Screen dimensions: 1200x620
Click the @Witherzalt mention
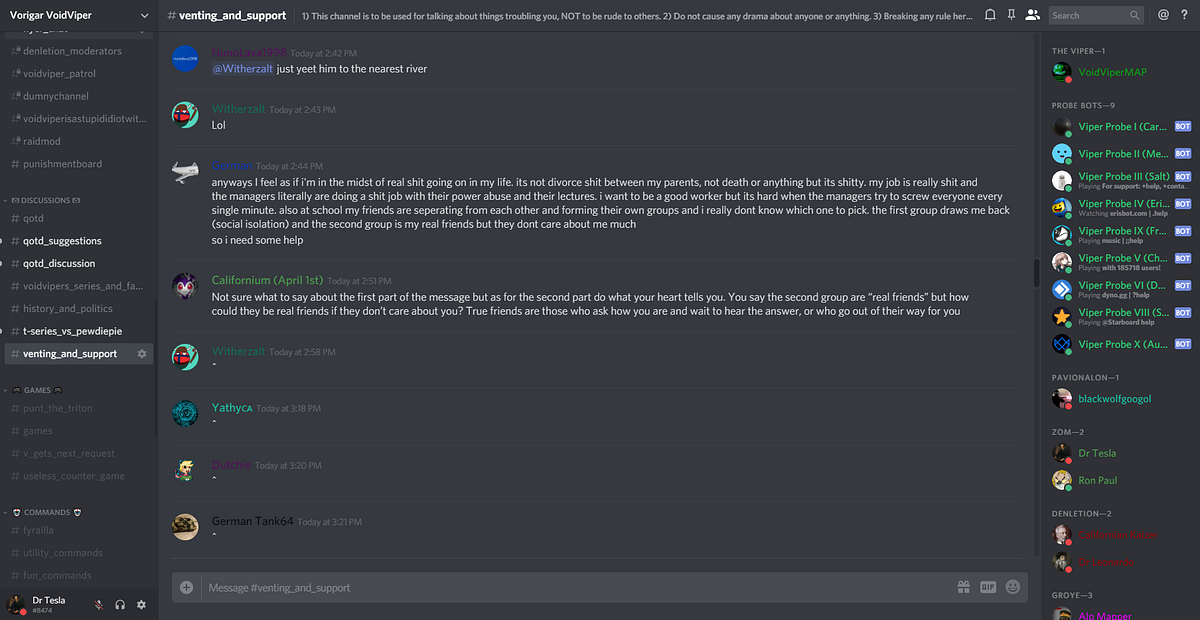[243, 69]
